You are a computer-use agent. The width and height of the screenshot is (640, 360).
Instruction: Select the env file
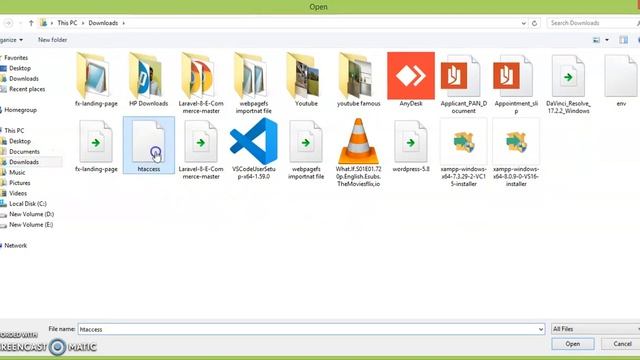(621, 80)
